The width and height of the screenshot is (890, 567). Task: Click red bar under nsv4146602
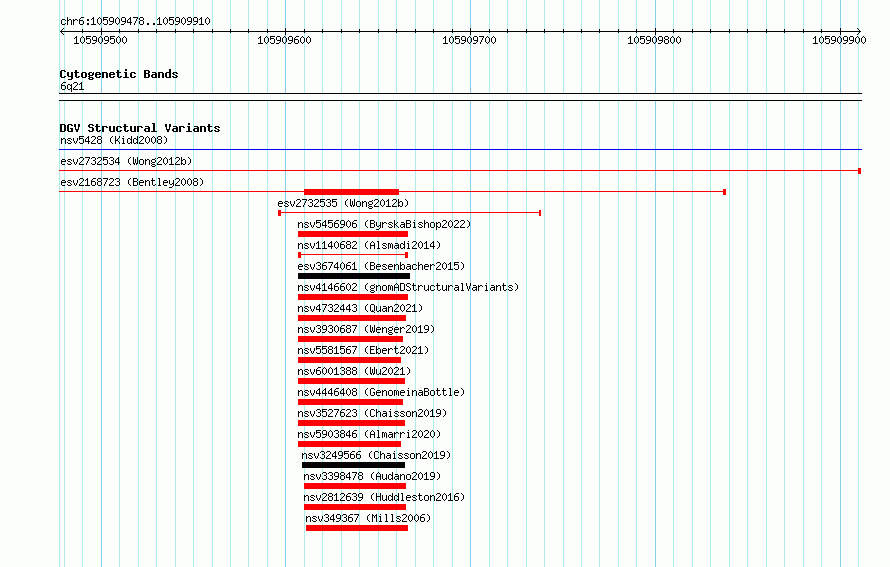tap(352, 297)
